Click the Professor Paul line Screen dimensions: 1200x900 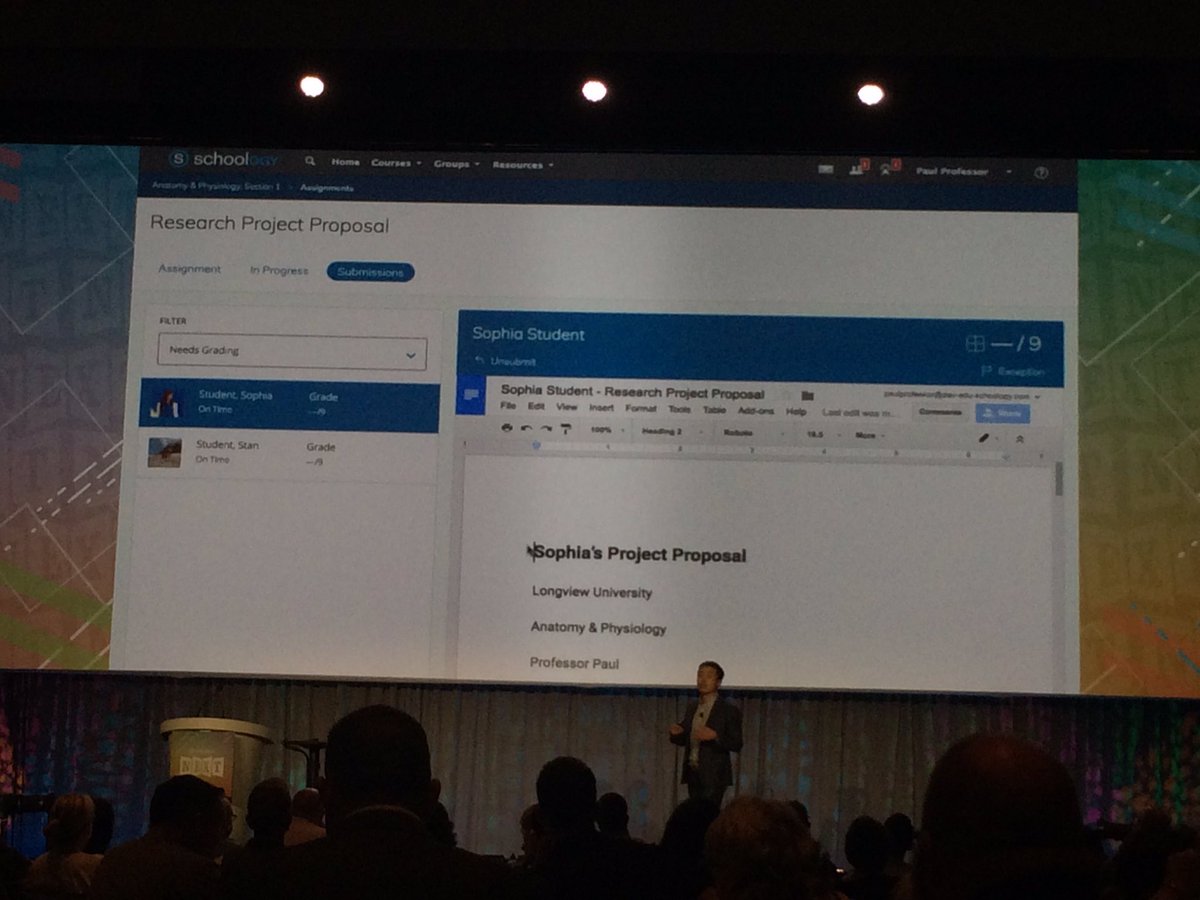click(x=575, y=662)
